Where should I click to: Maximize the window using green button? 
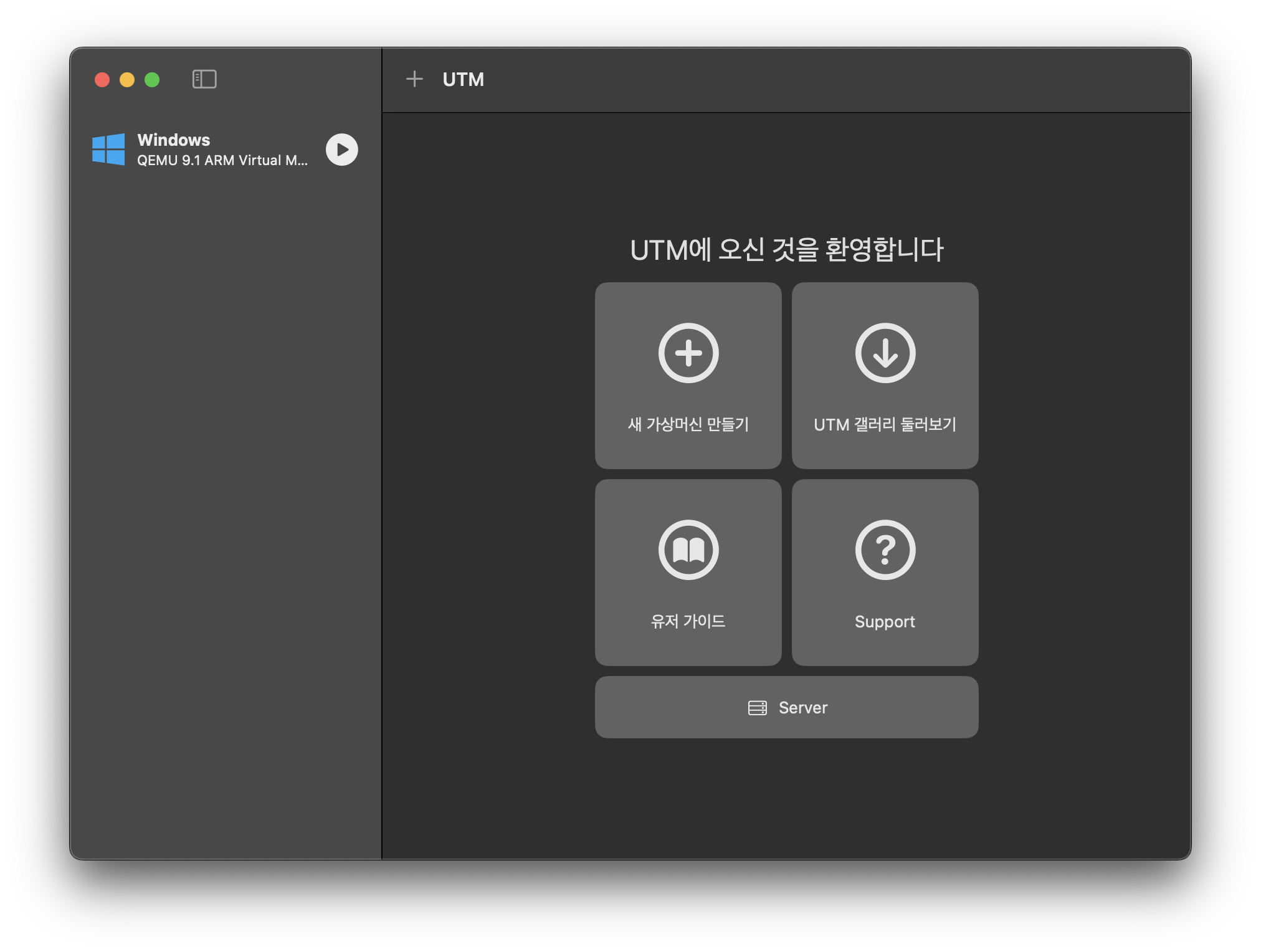tap(152, 80)
